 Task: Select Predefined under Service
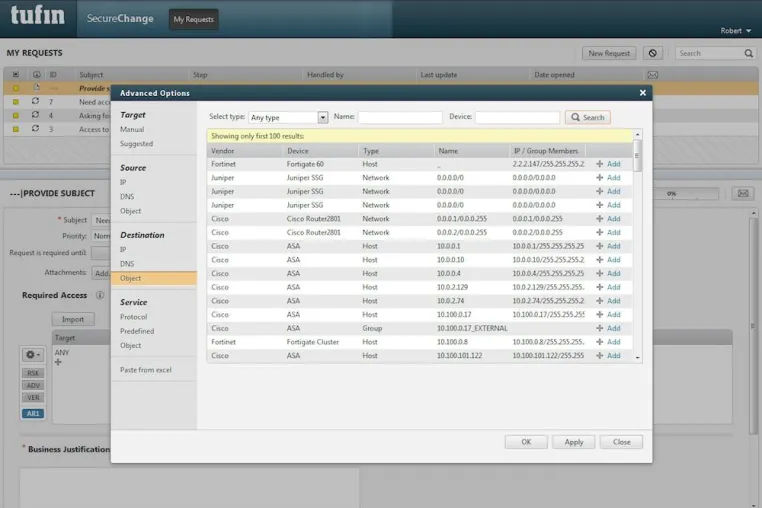[137, 331]
